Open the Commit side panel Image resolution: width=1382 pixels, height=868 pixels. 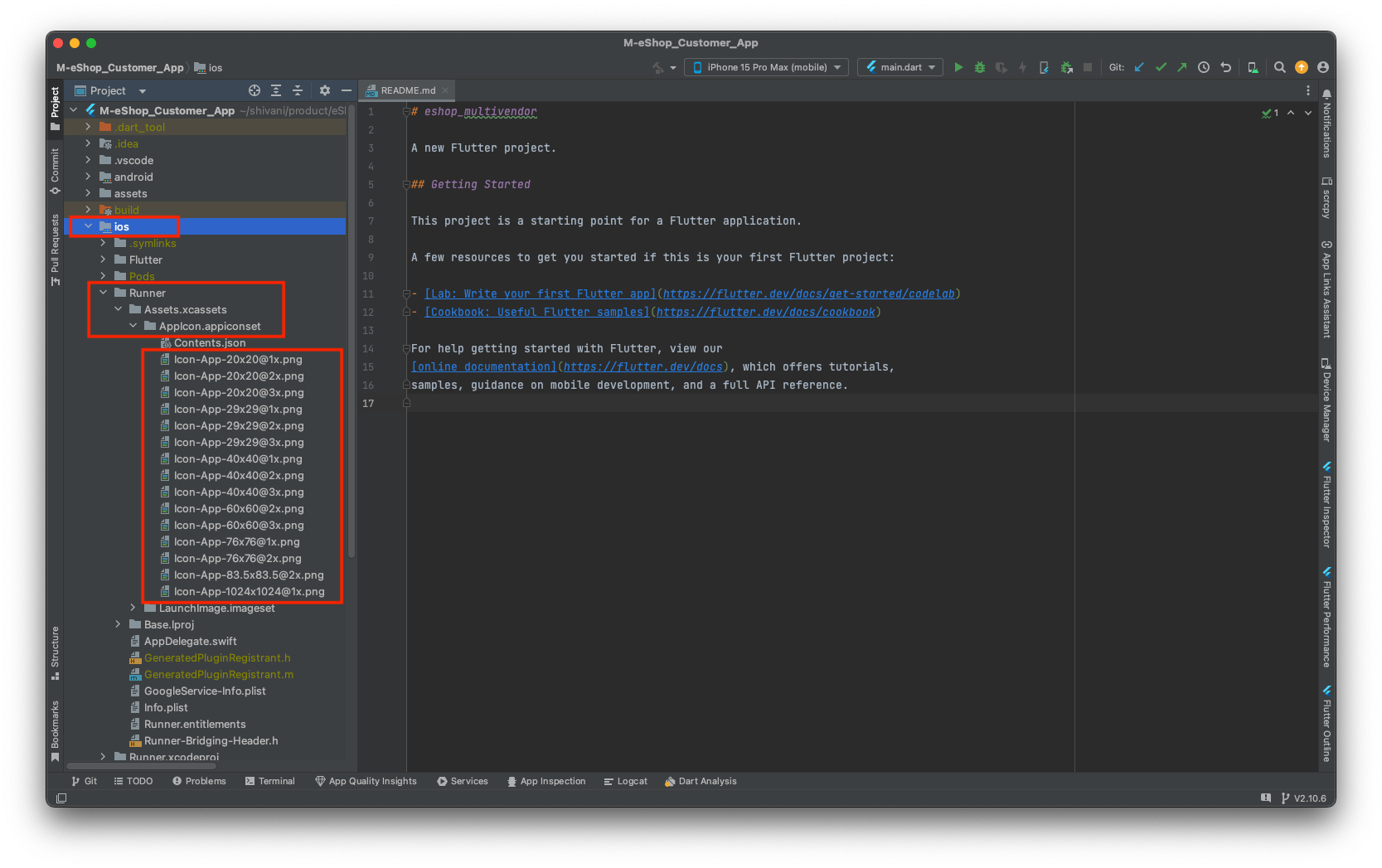[56, 172]
